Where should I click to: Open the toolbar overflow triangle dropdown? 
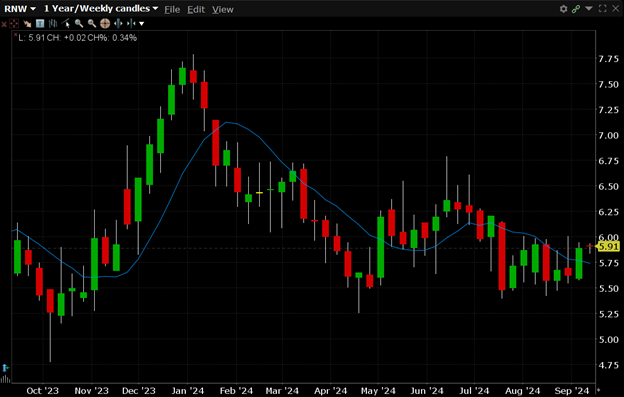(x=141, y=24)
